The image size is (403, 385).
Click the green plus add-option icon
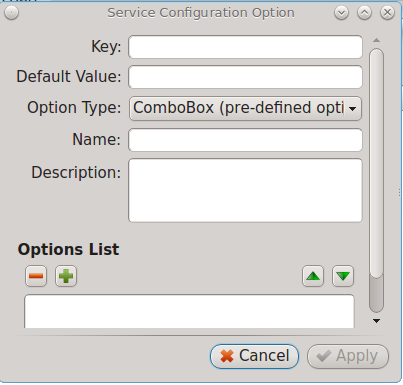tap(66, 276)
